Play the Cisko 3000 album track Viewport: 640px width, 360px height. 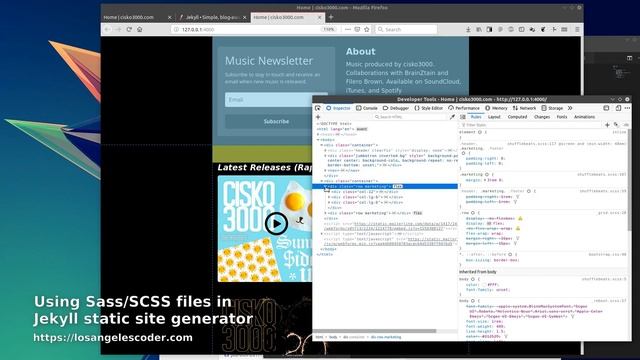point(276,223)
